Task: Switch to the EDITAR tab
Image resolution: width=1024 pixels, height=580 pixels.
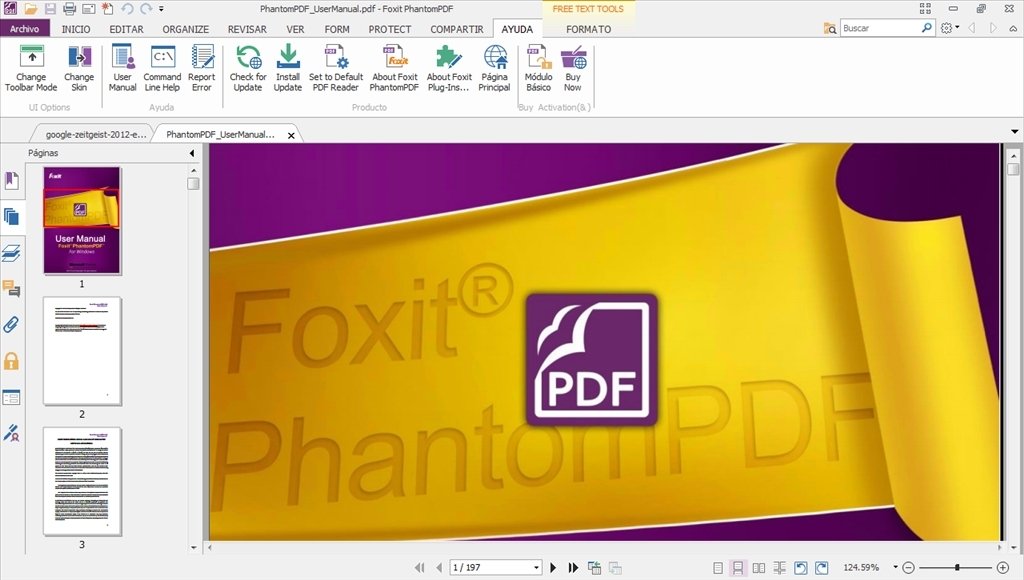Action: pyautogui.click(x=126, y=29)
